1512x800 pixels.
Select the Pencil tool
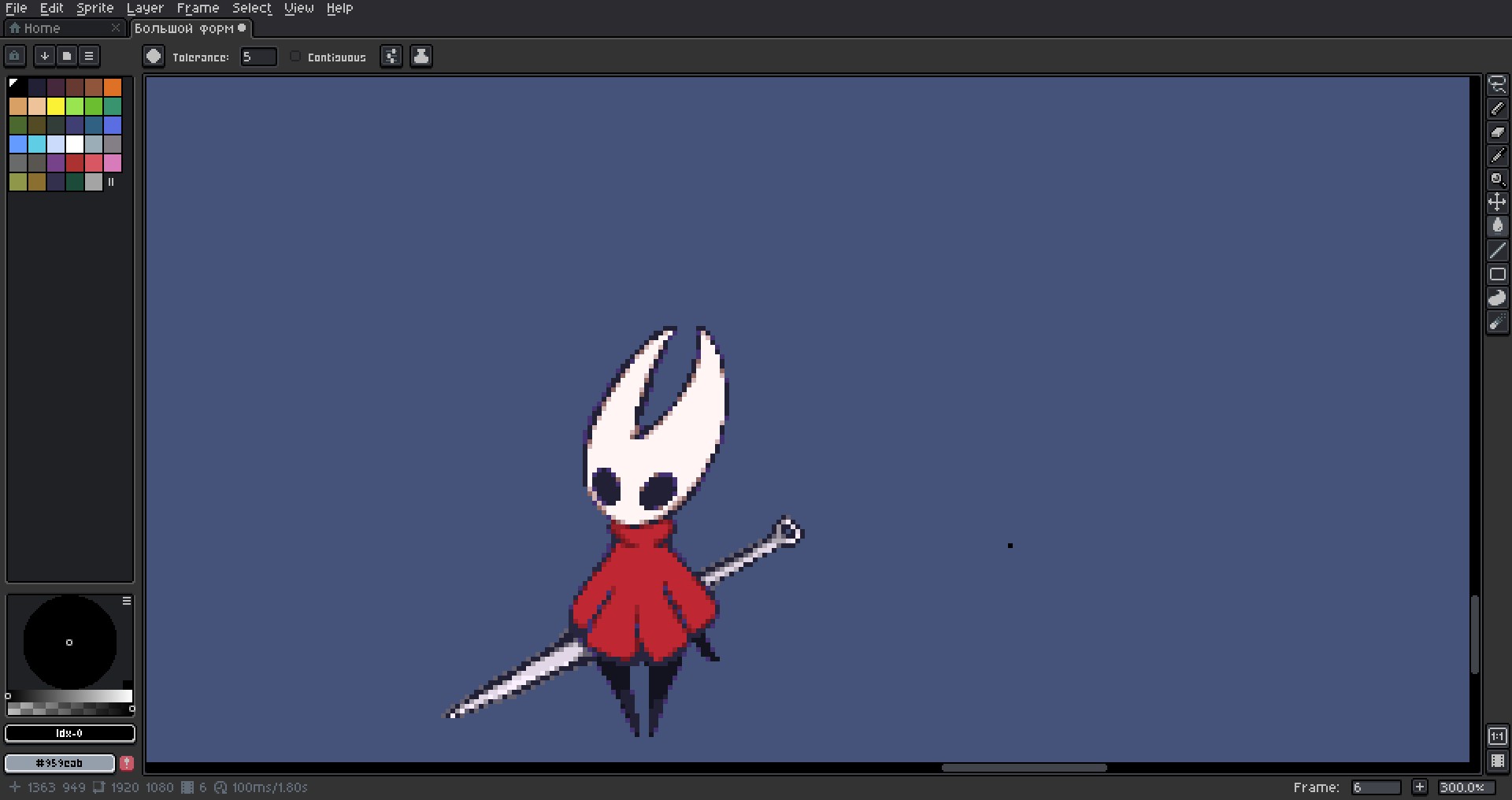point(1497,109)
